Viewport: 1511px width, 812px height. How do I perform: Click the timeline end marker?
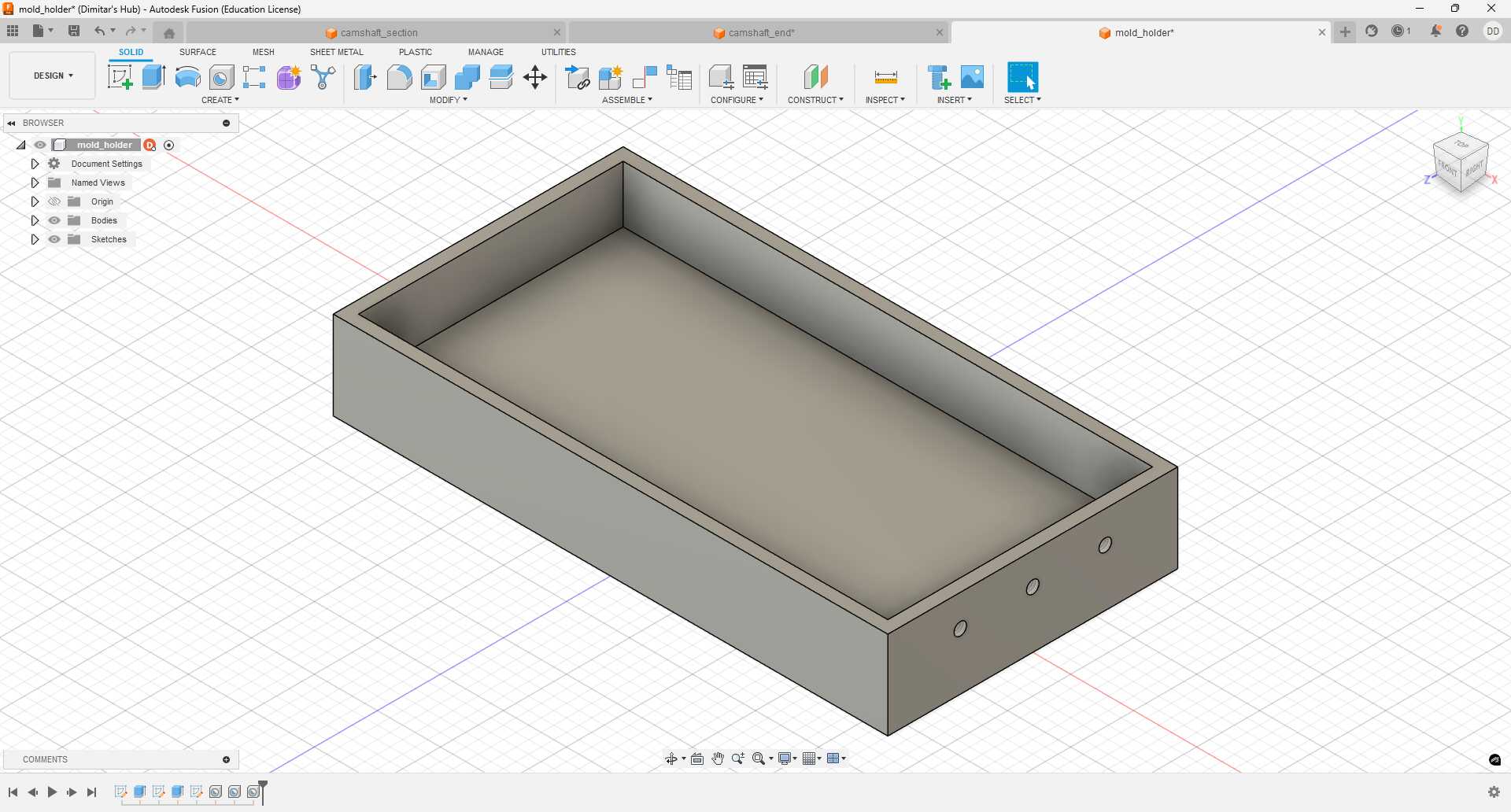(263, 787)
